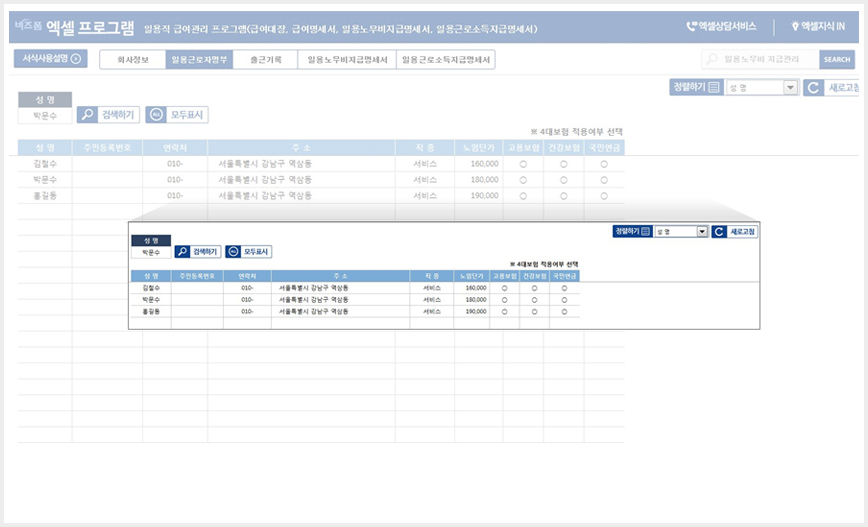Click the SEARCH button
Image resolution: width=868 pixels, height=527 pixels.
pos(836,59)
